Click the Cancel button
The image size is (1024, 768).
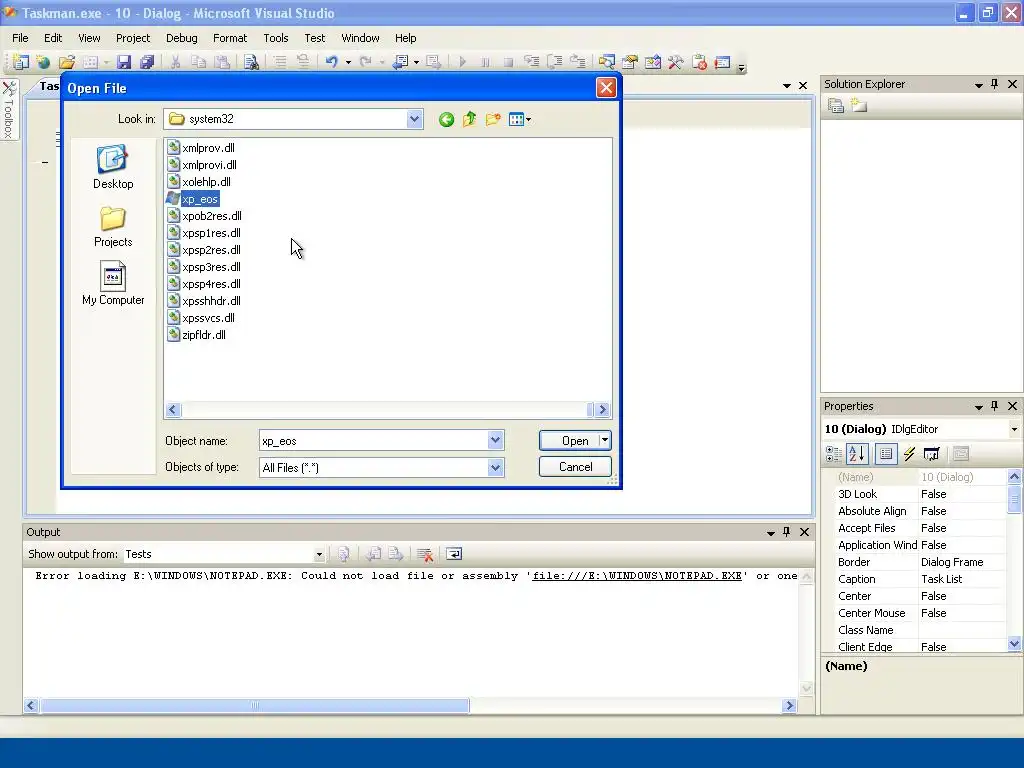pyautogui.click(x=575, y=466)
